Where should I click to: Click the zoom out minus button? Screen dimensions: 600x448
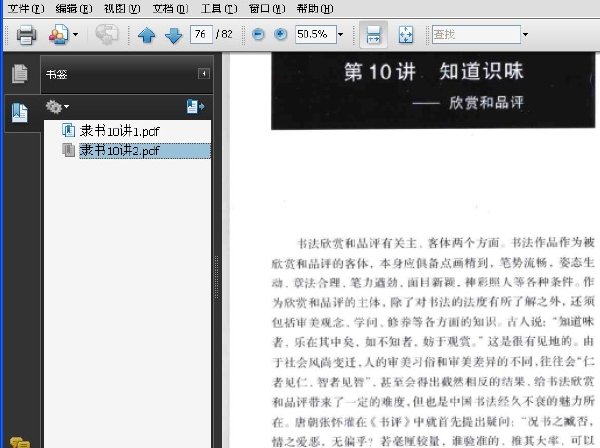pos(258,34)
